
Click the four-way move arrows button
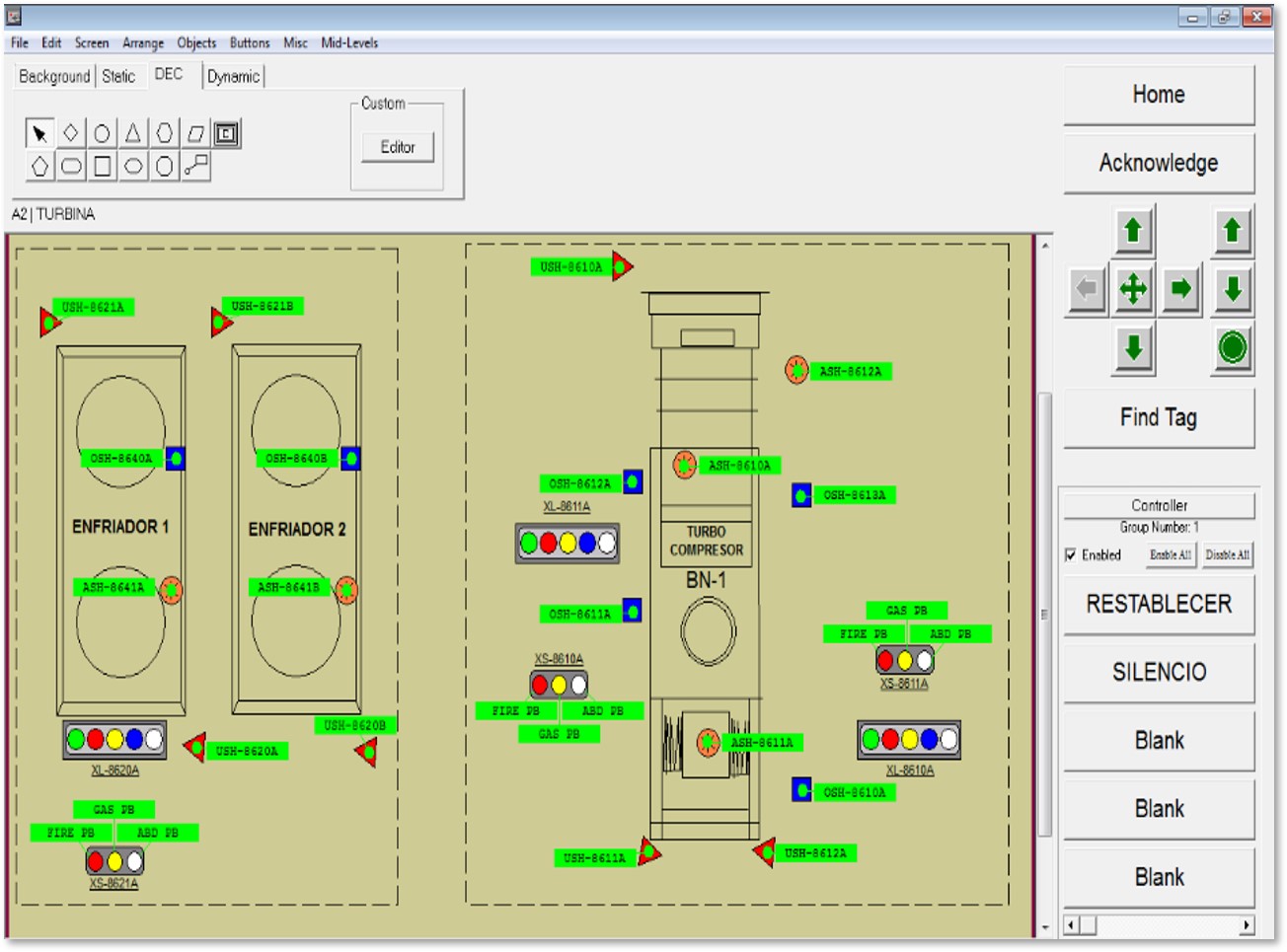point(1133,289)
